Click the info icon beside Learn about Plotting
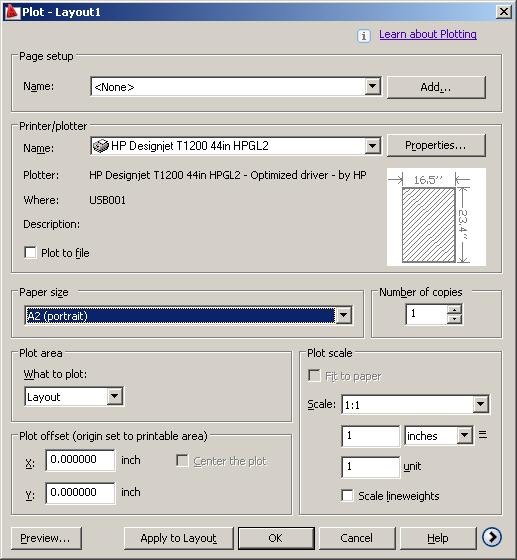Screen dimensions: 517x560 coord(363,36)
